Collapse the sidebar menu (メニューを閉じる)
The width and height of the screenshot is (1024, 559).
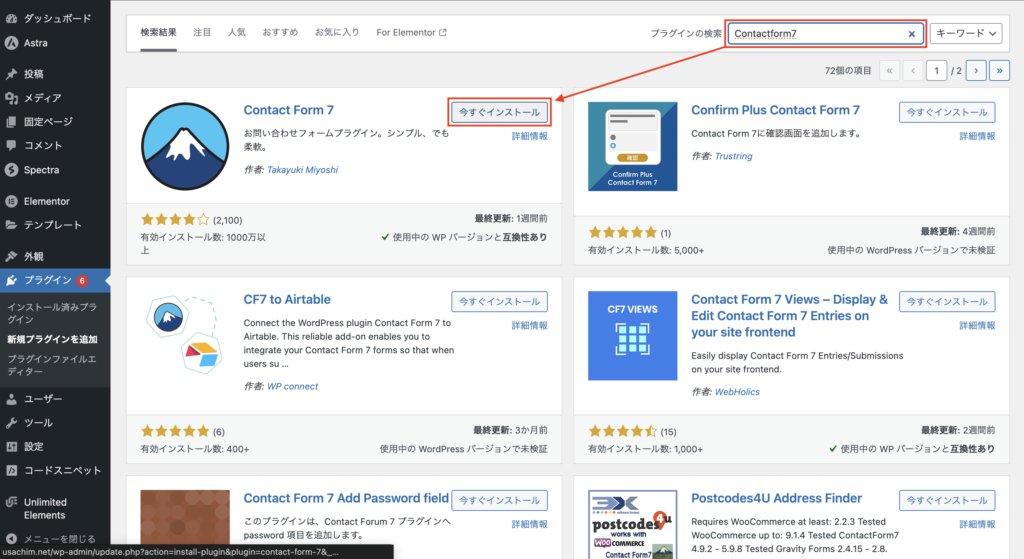tap(58, 539)
